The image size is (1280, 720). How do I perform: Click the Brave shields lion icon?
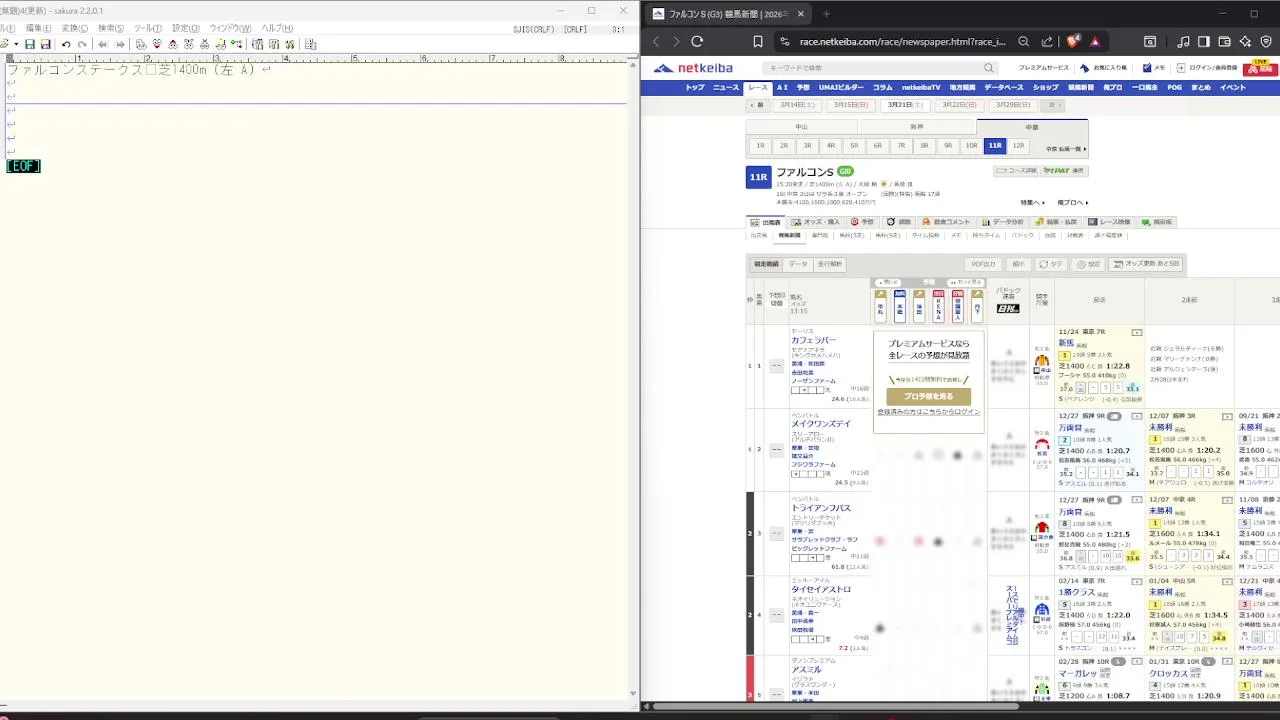pos(1073,41)
